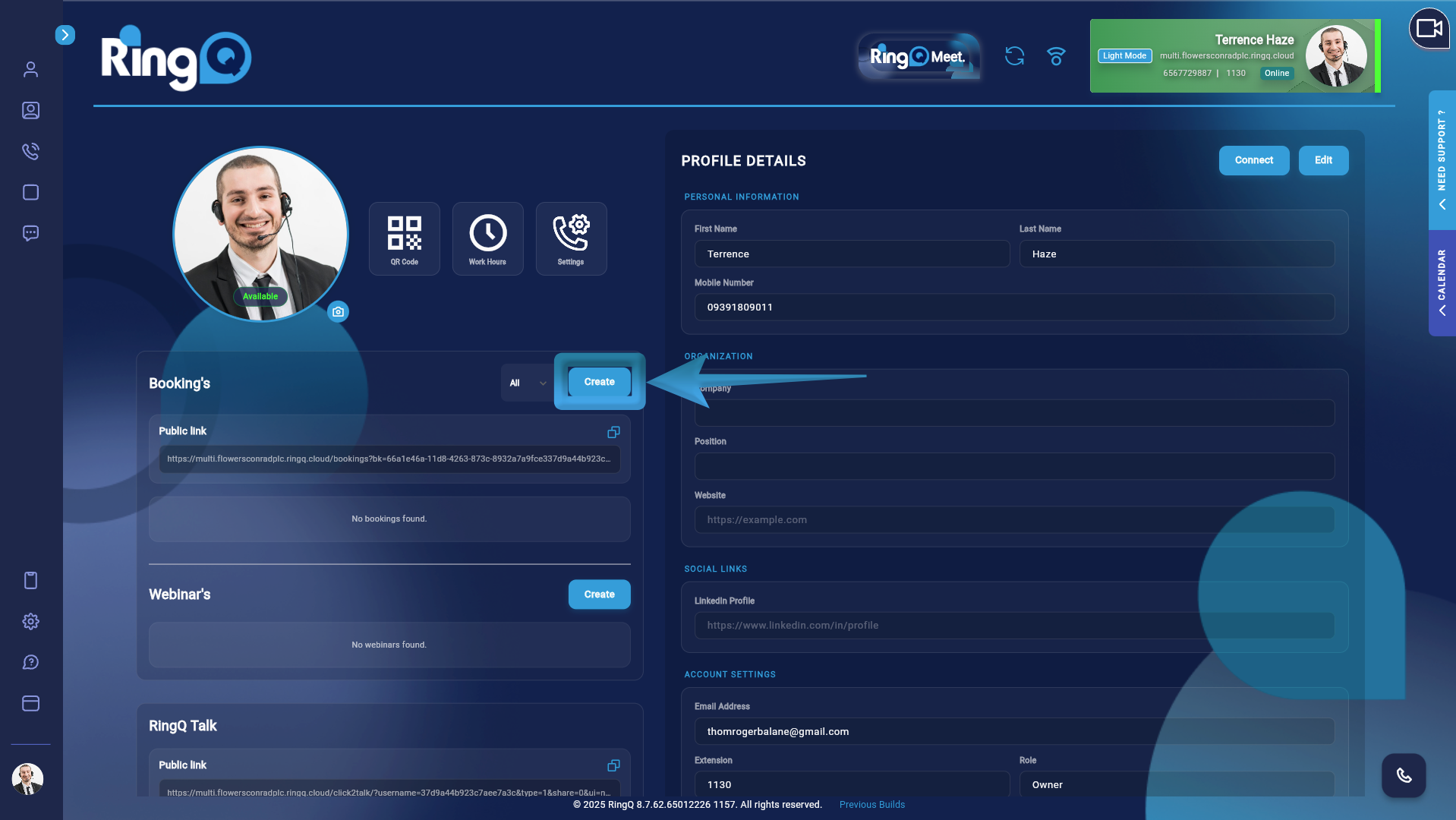This screenshot has height=820, width=1456.
Task: Click the camera icon to change profile photo
Action: pos(338,311)
